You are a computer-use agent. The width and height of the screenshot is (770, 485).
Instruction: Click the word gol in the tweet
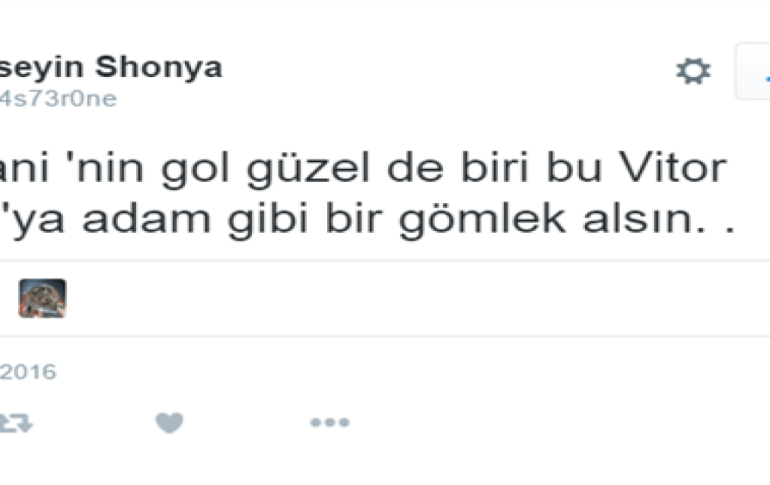coord(195,169)
